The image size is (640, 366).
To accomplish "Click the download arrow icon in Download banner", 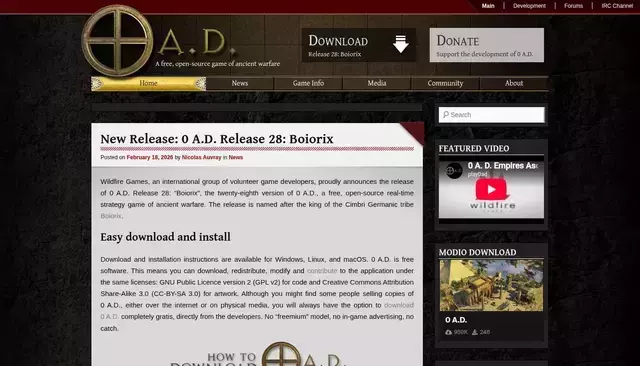I will tap(400, 44).
